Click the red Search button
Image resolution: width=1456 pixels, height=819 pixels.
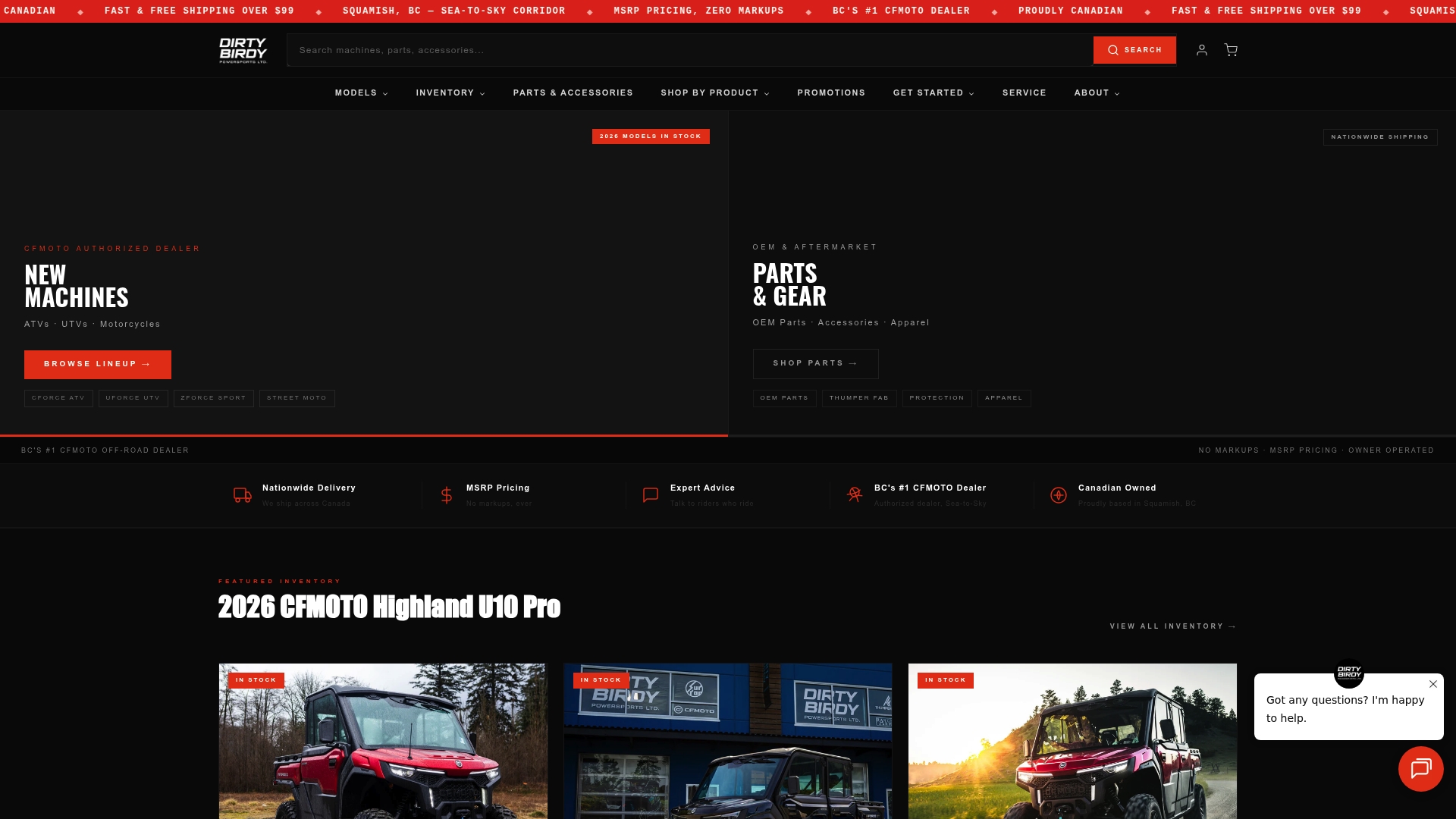[1134, 50]
